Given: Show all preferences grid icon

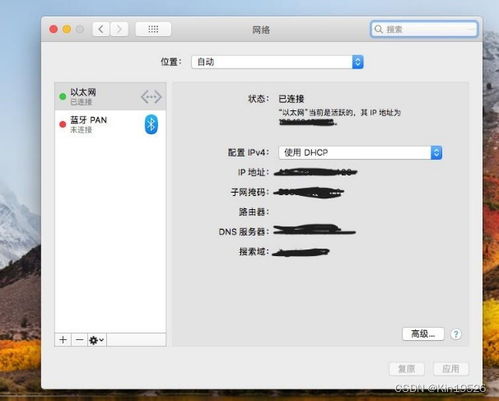Looking at the screenshot, I should (x=153, y=29).
